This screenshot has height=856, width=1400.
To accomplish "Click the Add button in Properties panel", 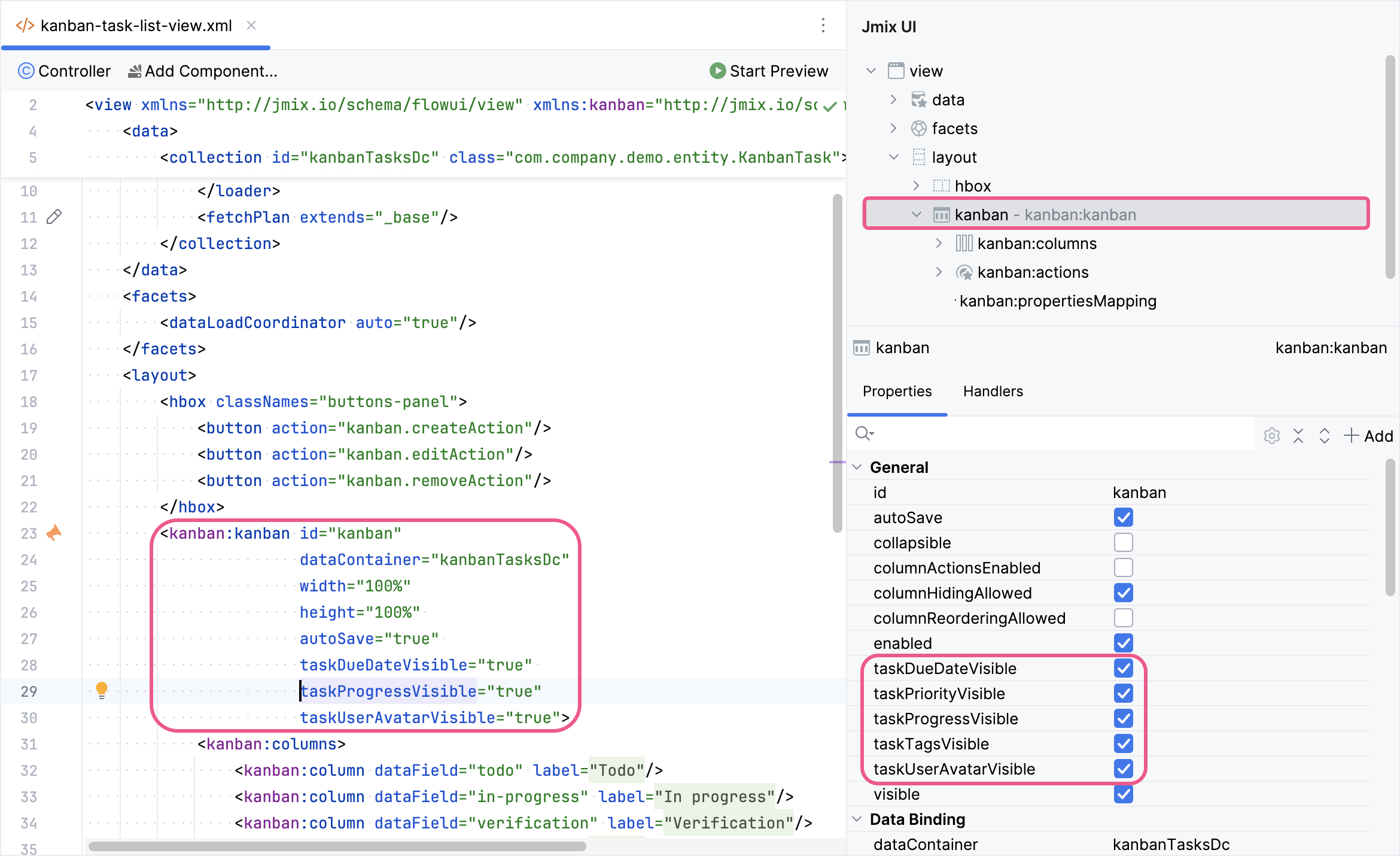I will point(1370,434).
